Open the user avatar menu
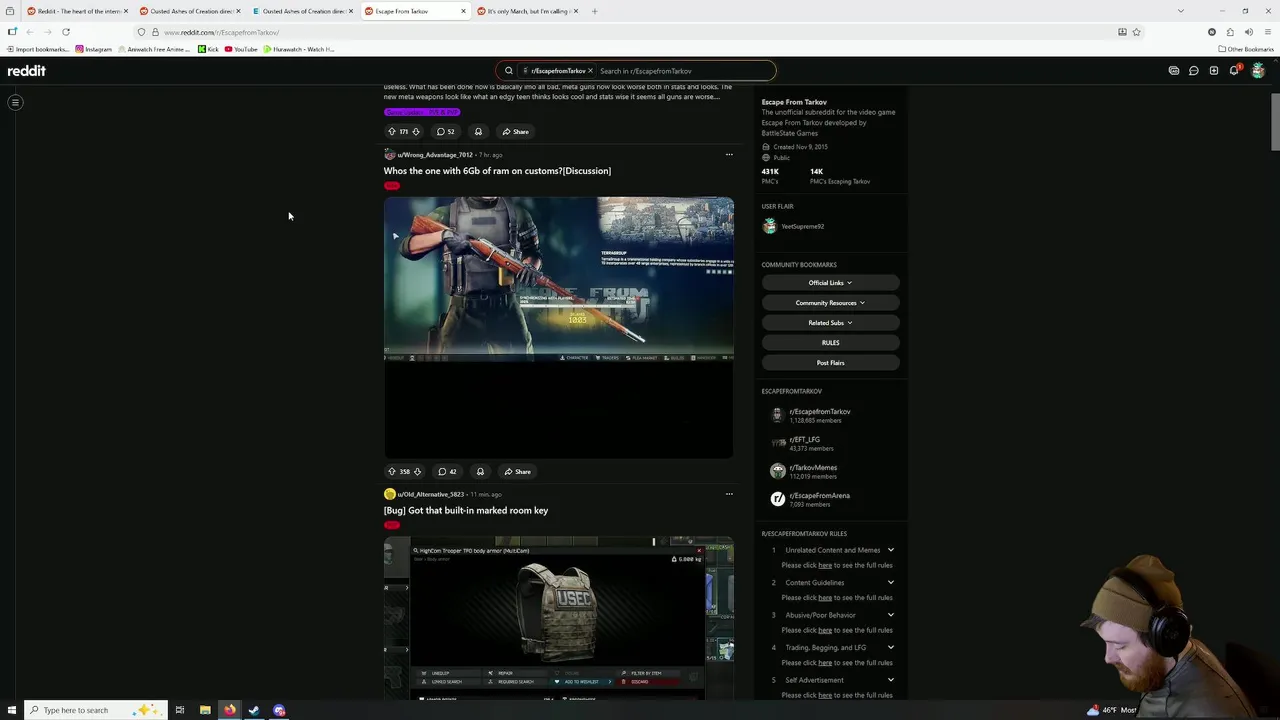The image size is (1280, 720). 1258,71
